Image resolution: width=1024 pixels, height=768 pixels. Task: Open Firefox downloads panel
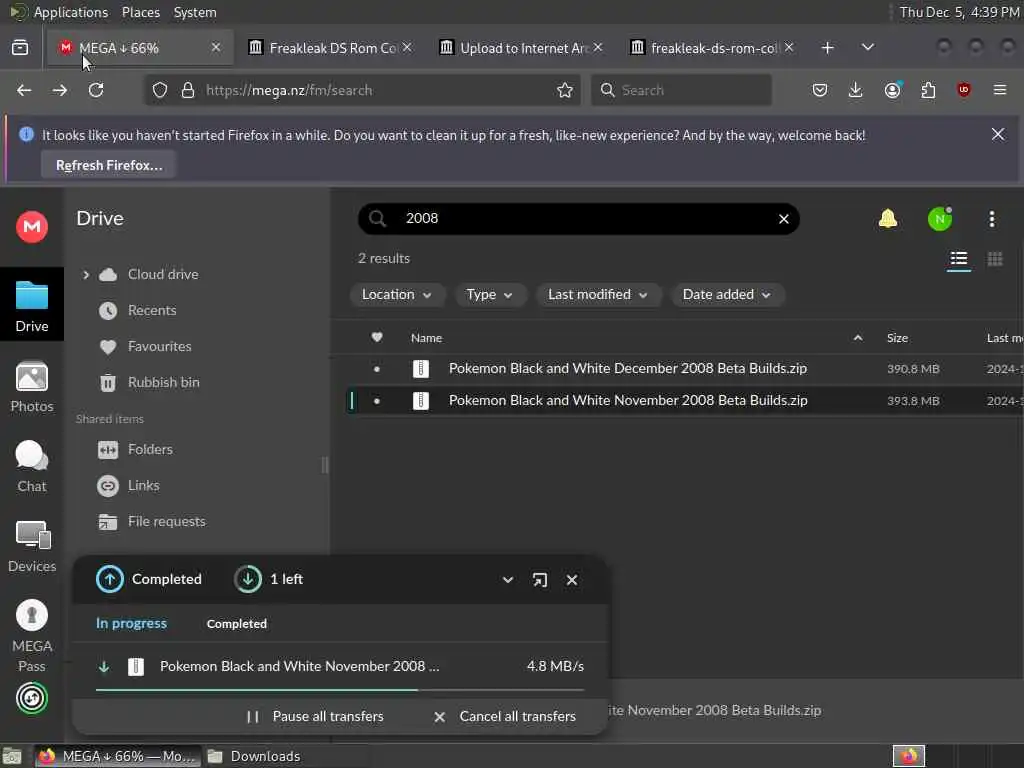pyautogui.click(x=855, y=90)
